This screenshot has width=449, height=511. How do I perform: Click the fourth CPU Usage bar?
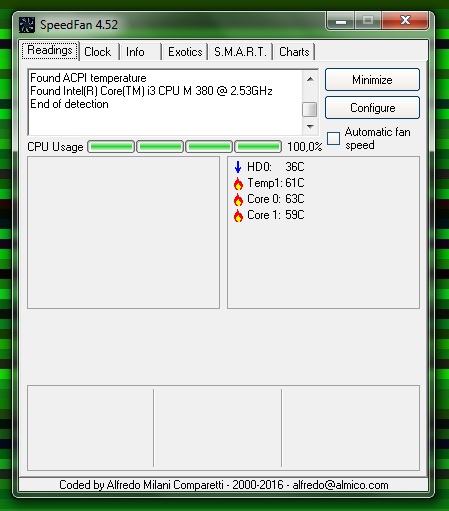pos(258,147)
